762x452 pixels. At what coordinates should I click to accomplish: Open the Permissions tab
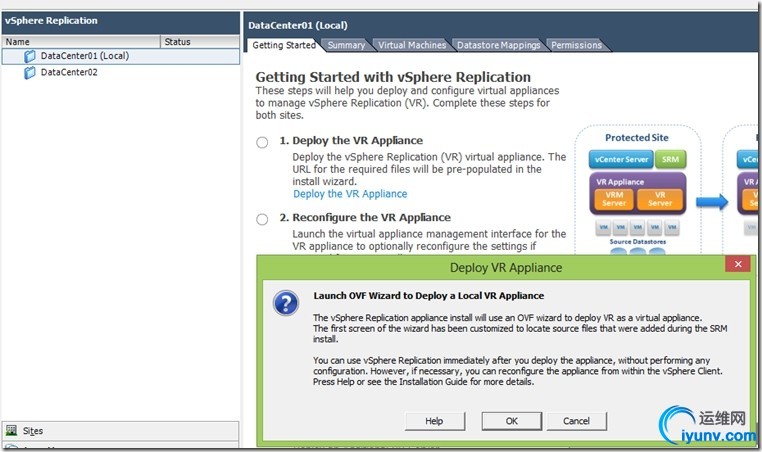pos(576,45)
